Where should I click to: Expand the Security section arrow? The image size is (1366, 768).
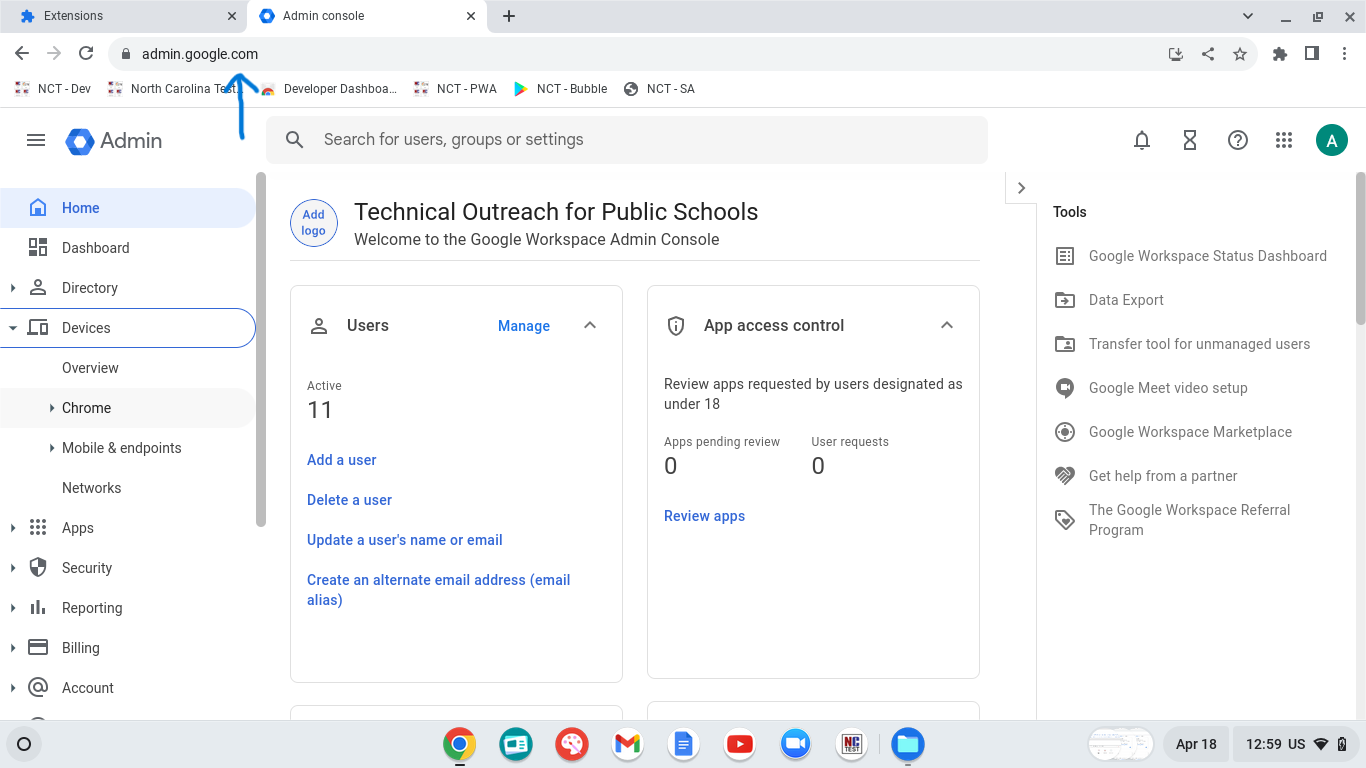13,568
